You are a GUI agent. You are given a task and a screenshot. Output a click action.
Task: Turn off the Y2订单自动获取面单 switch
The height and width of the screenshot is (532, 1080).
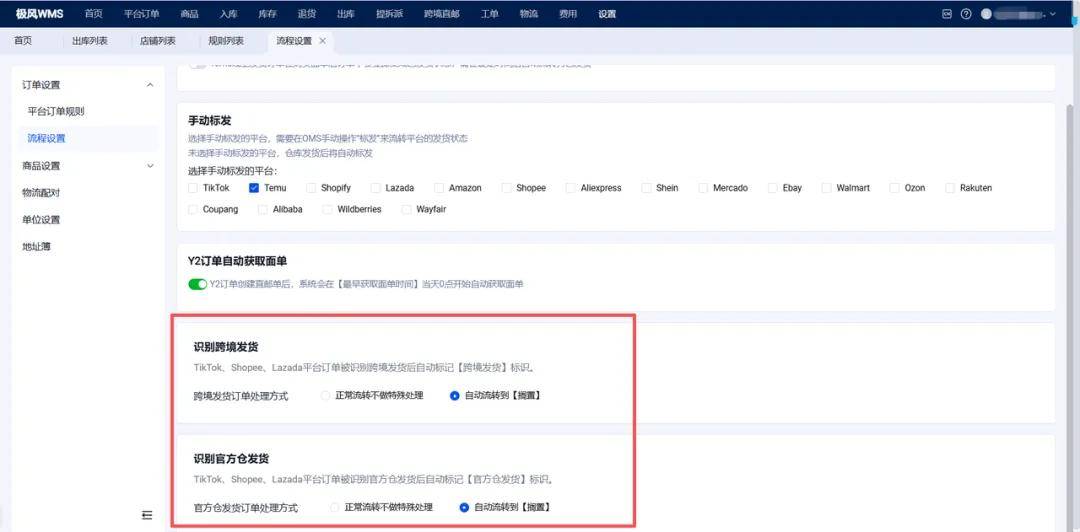click(x=198, y=284)
